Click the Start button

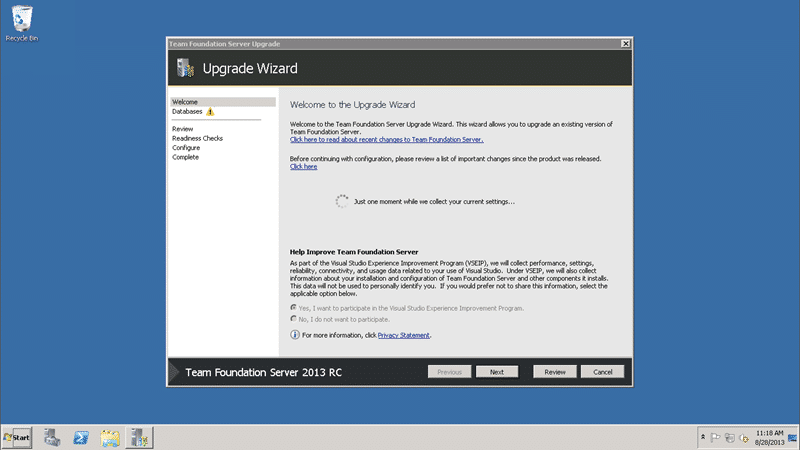pos(17,438)
